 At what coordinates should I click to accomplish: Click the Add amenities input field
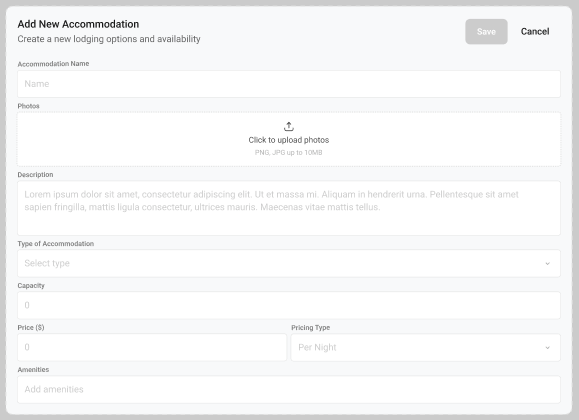[289, 390]
